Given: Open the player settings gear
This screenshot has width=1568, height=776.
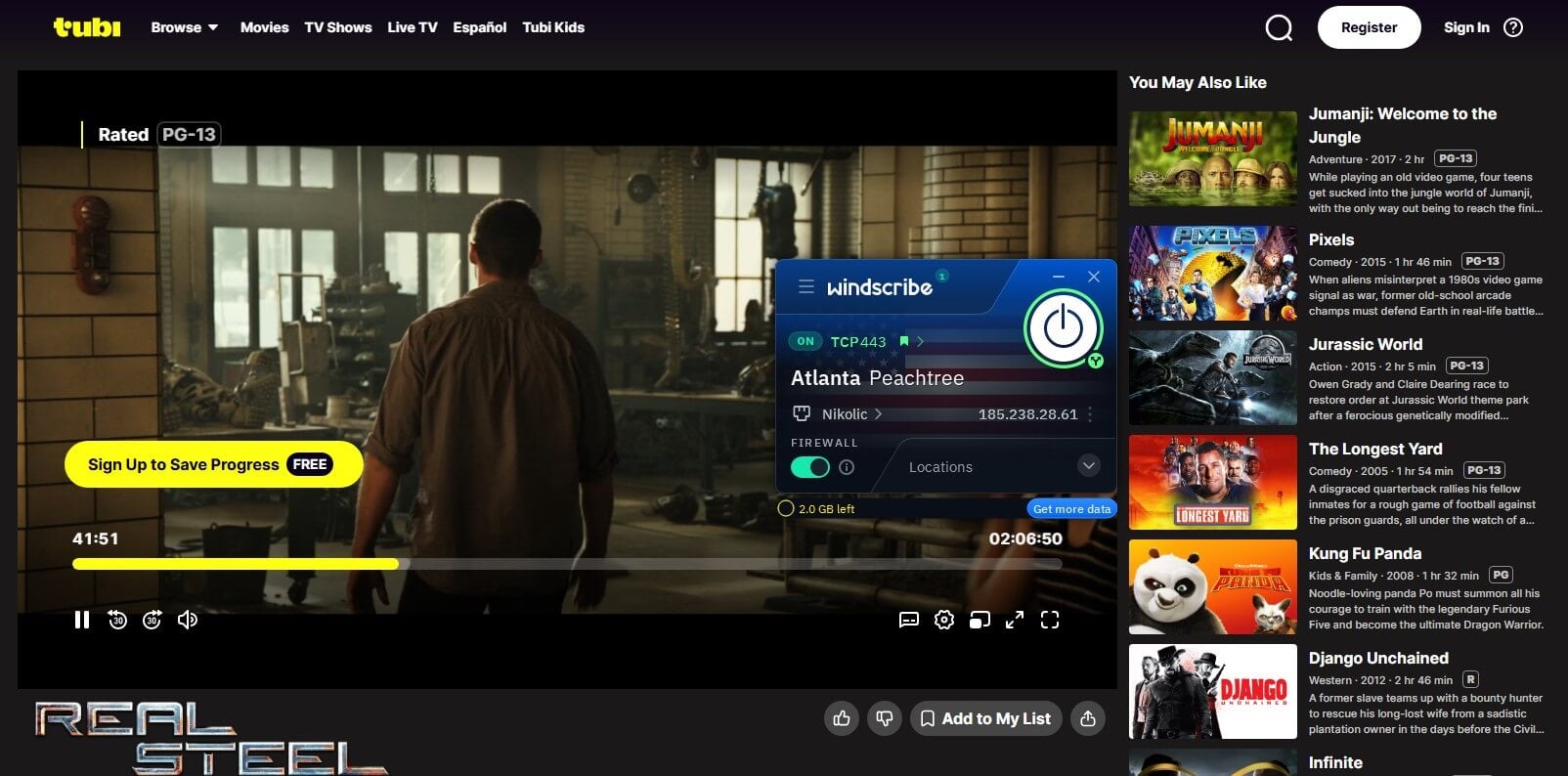Looking at the screenshot, I should pyautogui.click(x=944, y=620).
